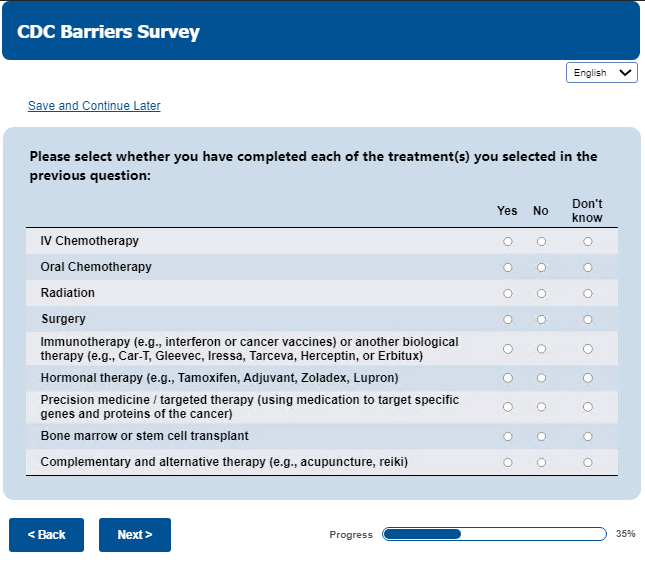Select Yes for Oral Chemotherapy

click(508, 267)
